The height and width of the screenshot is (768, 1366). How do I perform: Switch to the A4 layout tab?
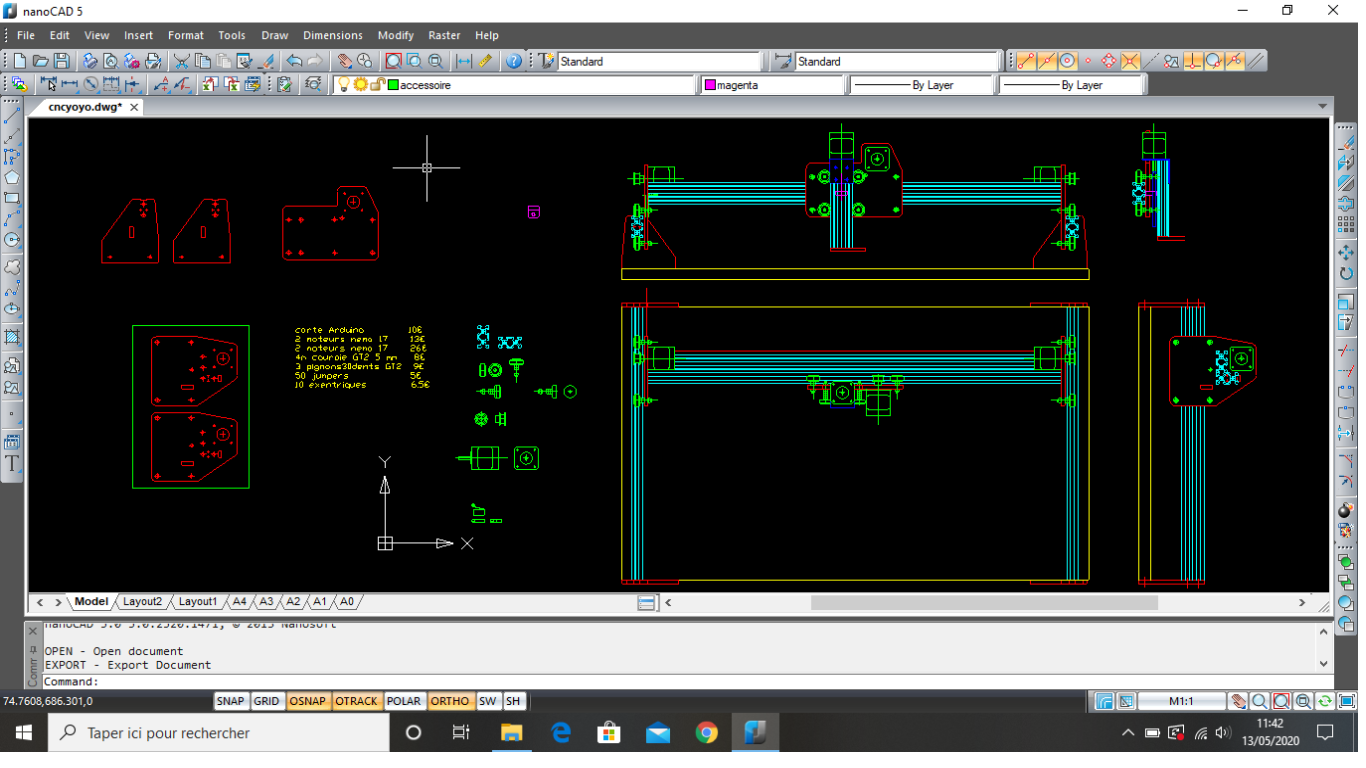point(239,602)
